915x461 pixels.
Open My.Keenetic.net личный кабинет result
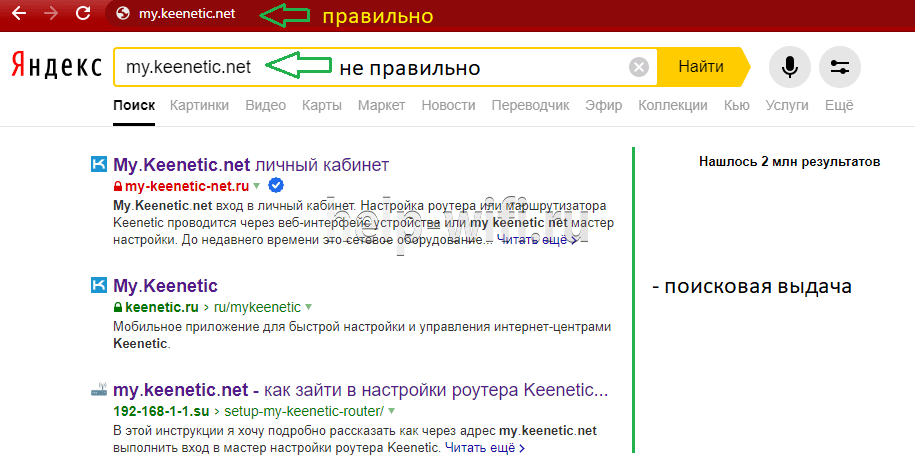tap(250, 164)
